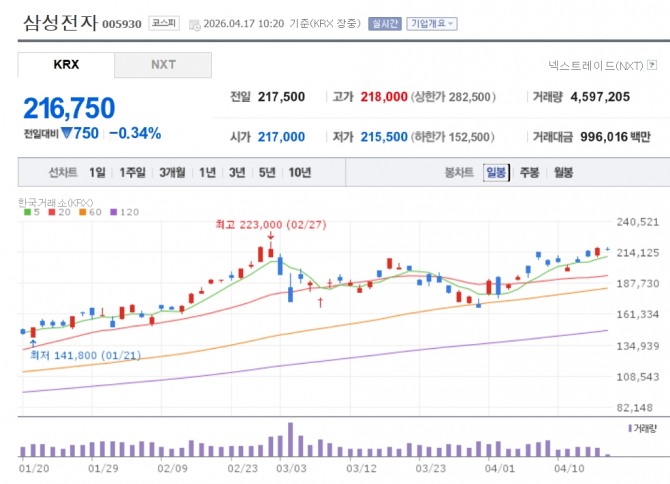The image size is (670, 484).
Task: Select the 1일 line chart period
Action: pos(97,172)
